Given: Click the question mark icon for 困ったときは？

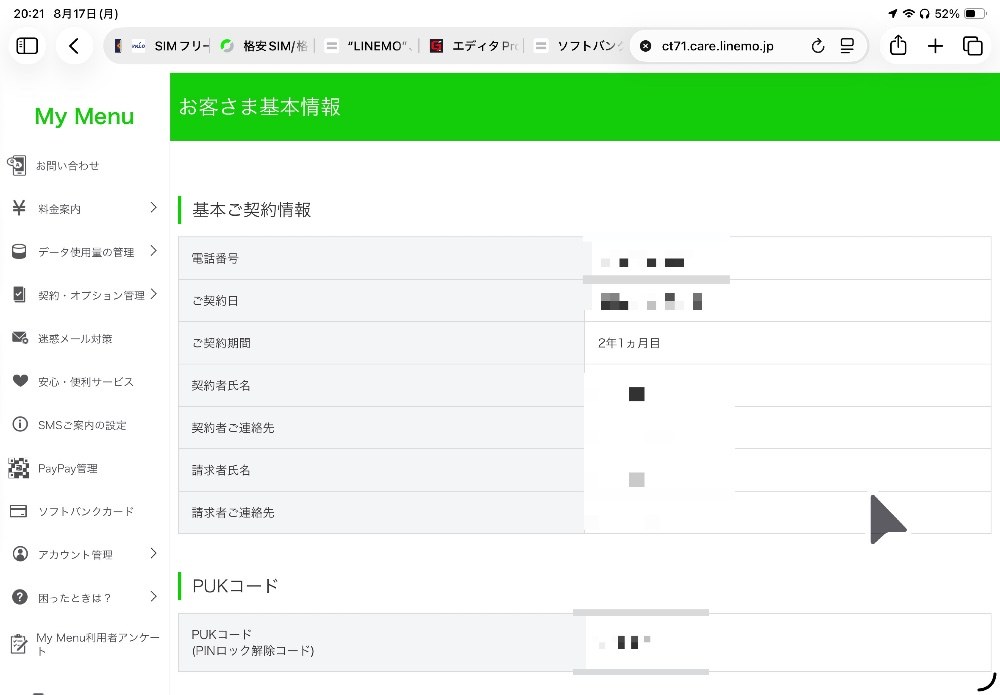Looking at the screenshot, I should coord(20,597).
